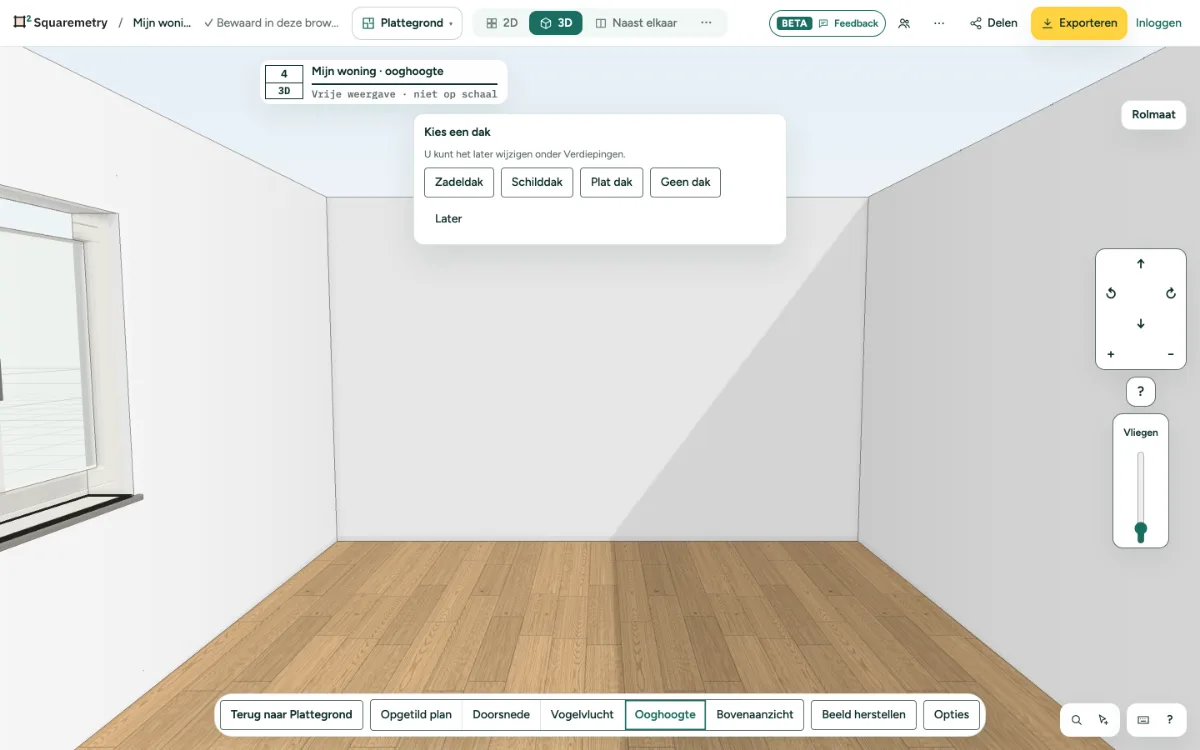Click the Squaremetry logo
This screenshot has height=750, width=1200.
(x=60, y=23)
